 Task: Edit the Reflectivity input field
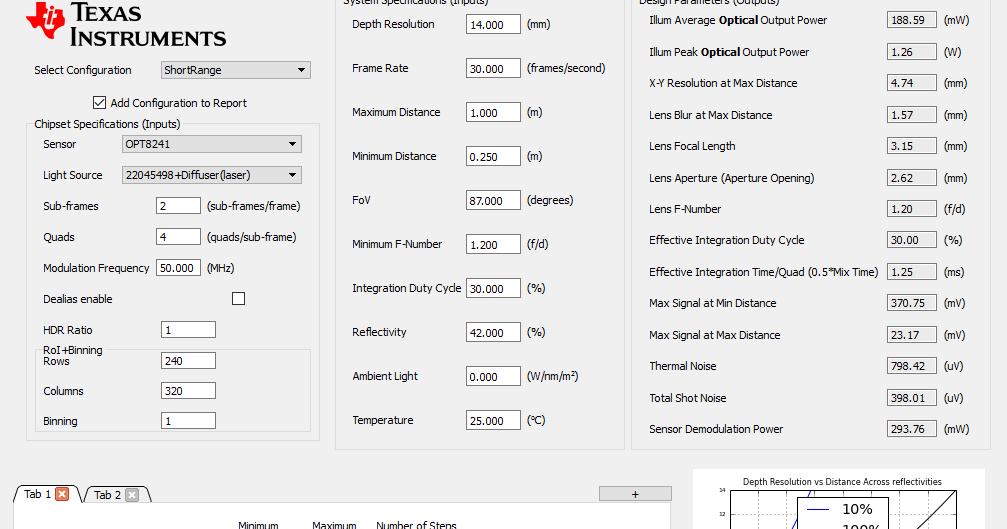493,333
